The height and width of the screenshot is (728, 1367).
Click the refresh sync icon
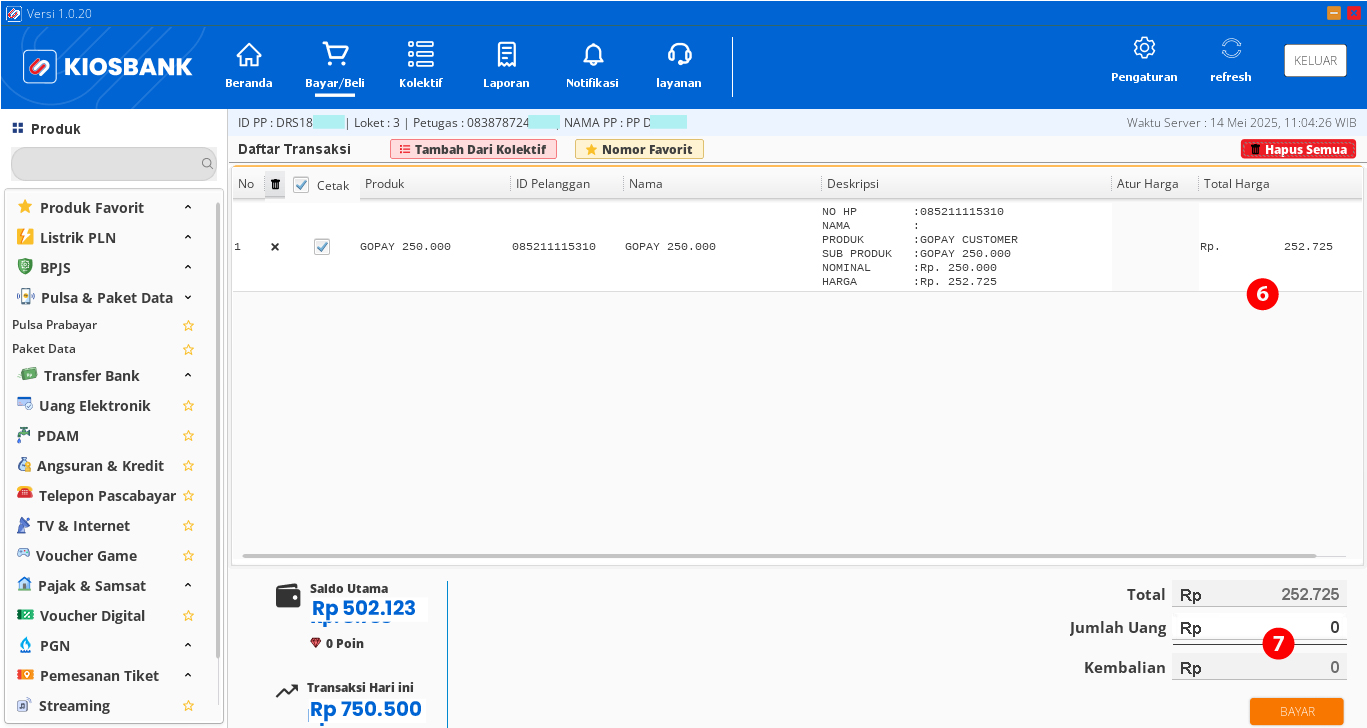(1231, 48)
